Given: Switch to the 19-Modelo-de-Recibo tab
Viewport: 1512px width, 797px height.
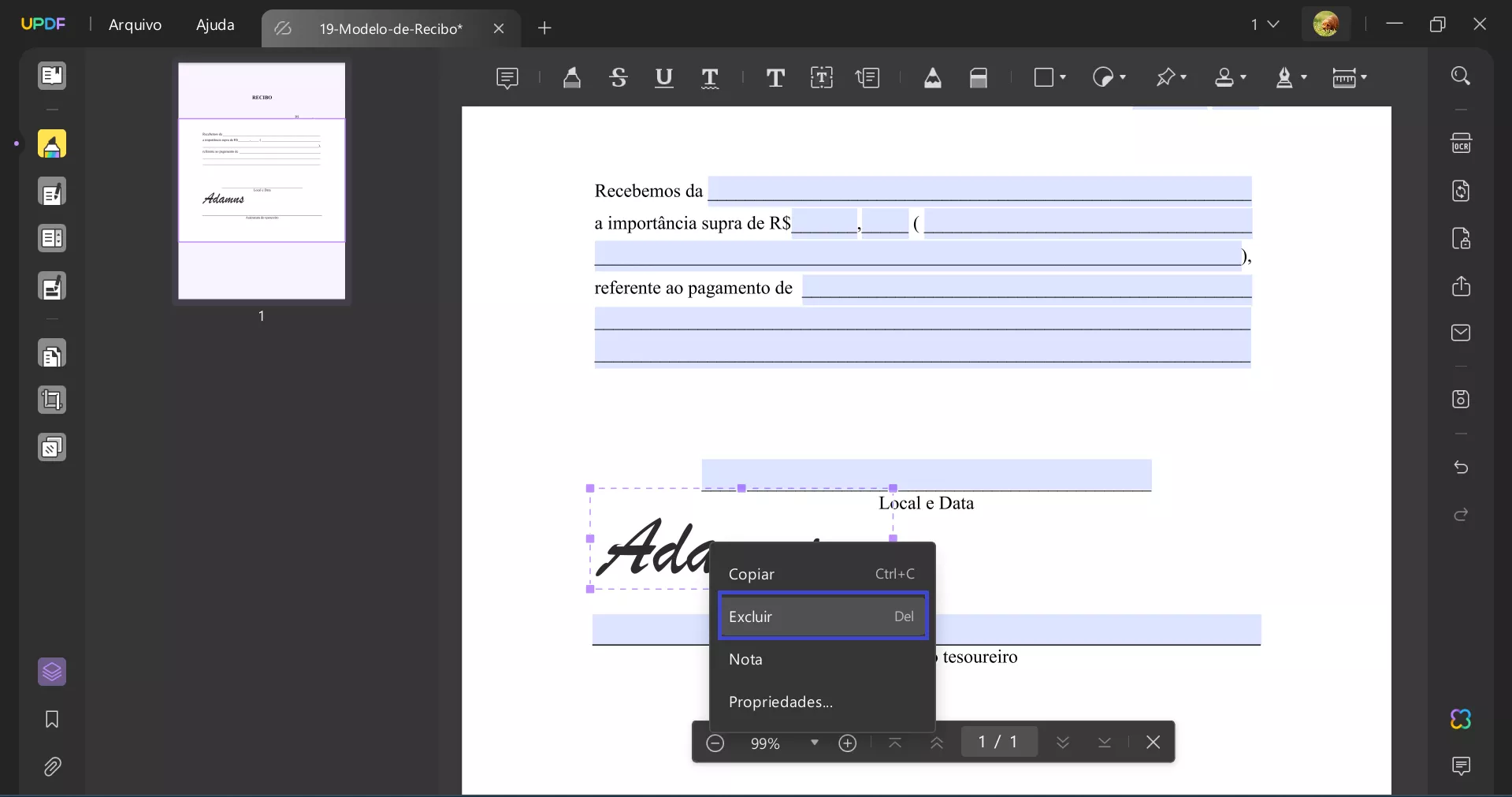Looking at the screenshot, I should pyautogui.click(x=391, y=29).
